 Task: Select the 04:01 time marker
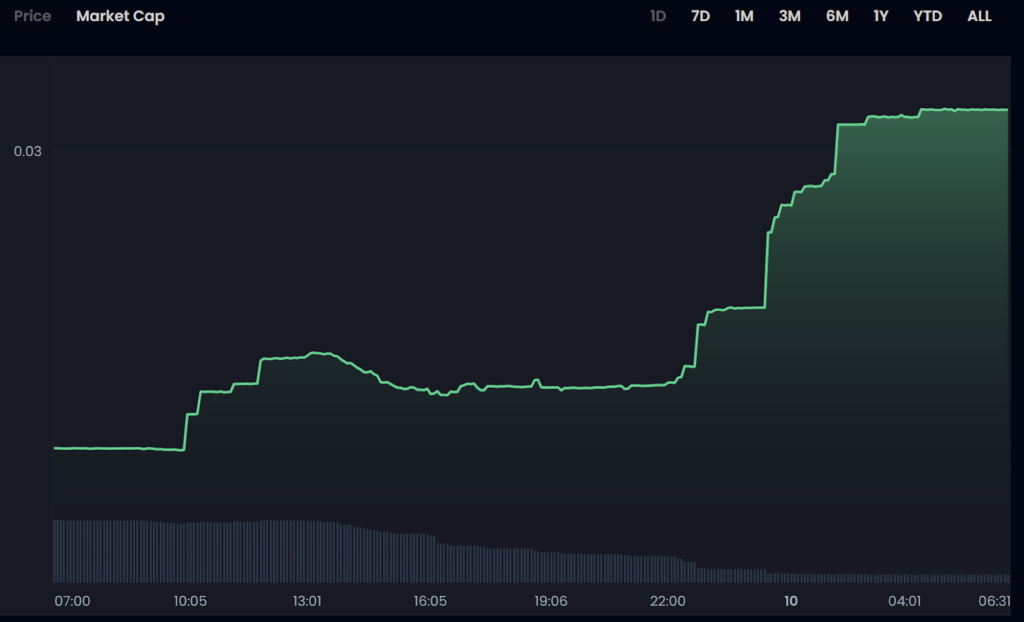tap(904, 601)
